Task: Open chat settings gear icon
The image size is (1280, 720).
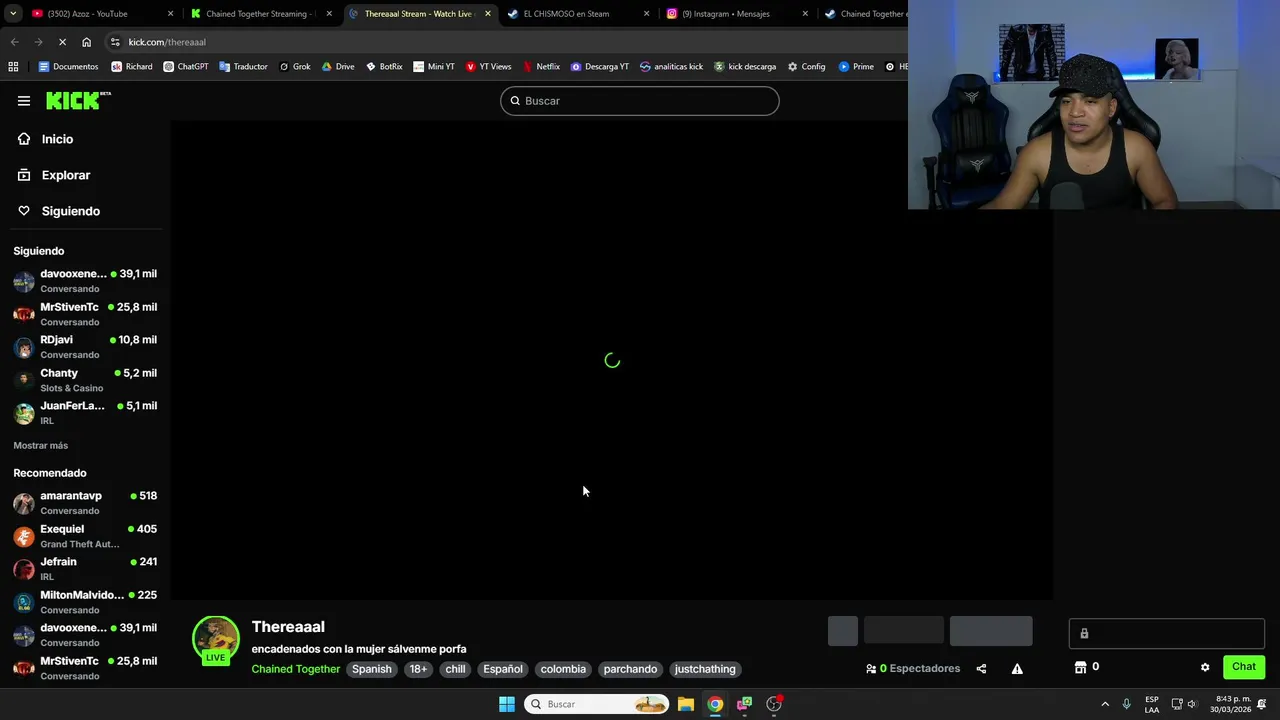Action: coord(1205,667)
